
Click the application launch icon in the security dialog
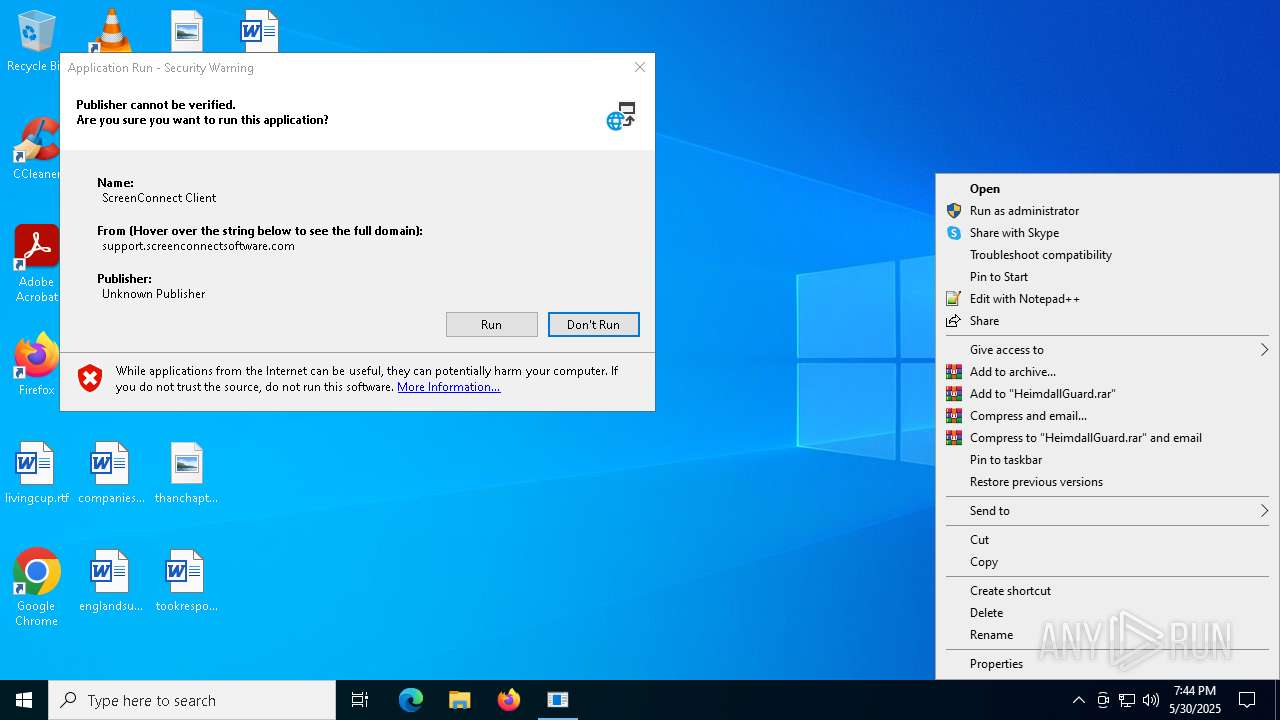(621, 115)
